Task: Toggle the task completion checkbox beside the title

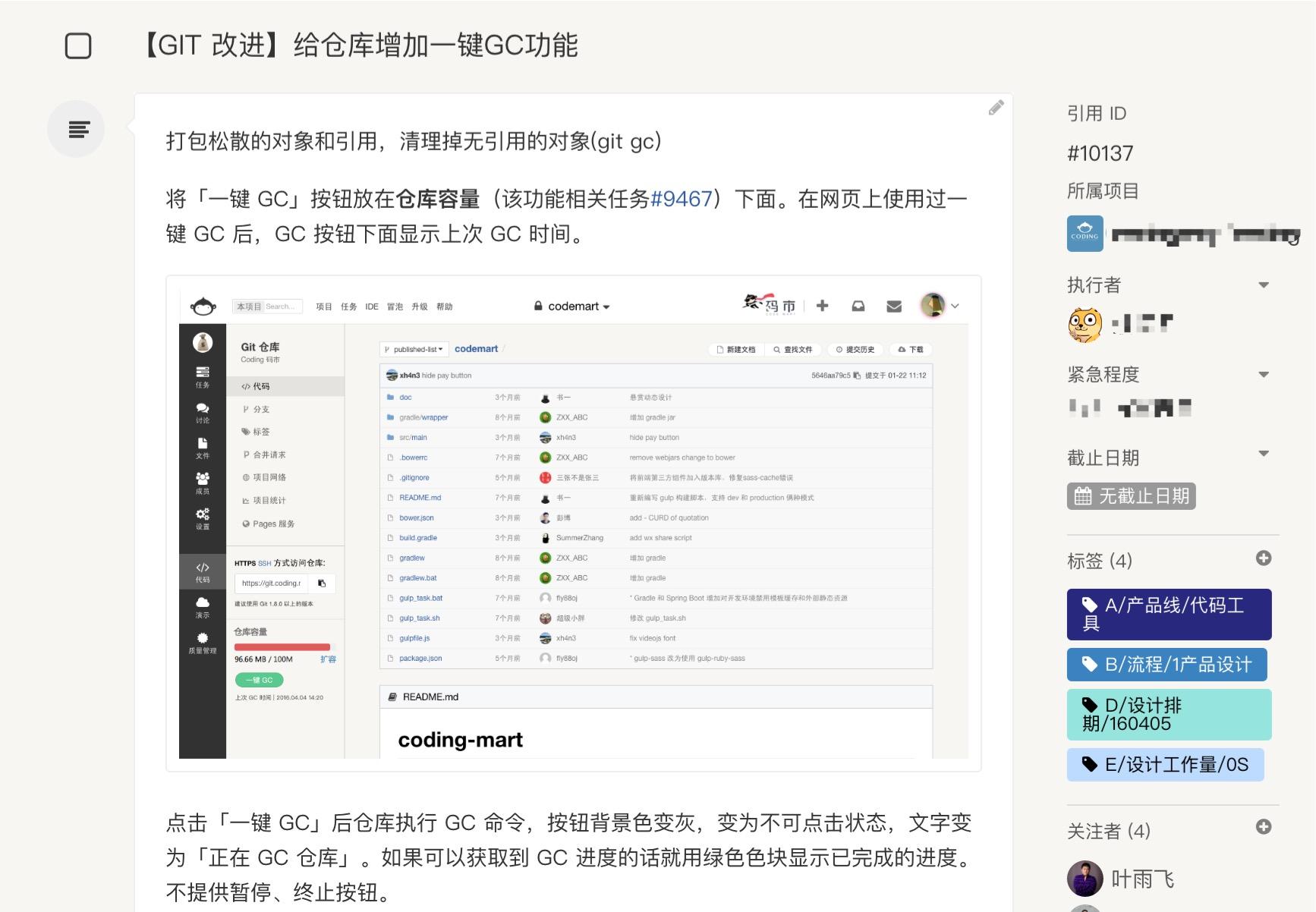Action: (x=76, y=46)
